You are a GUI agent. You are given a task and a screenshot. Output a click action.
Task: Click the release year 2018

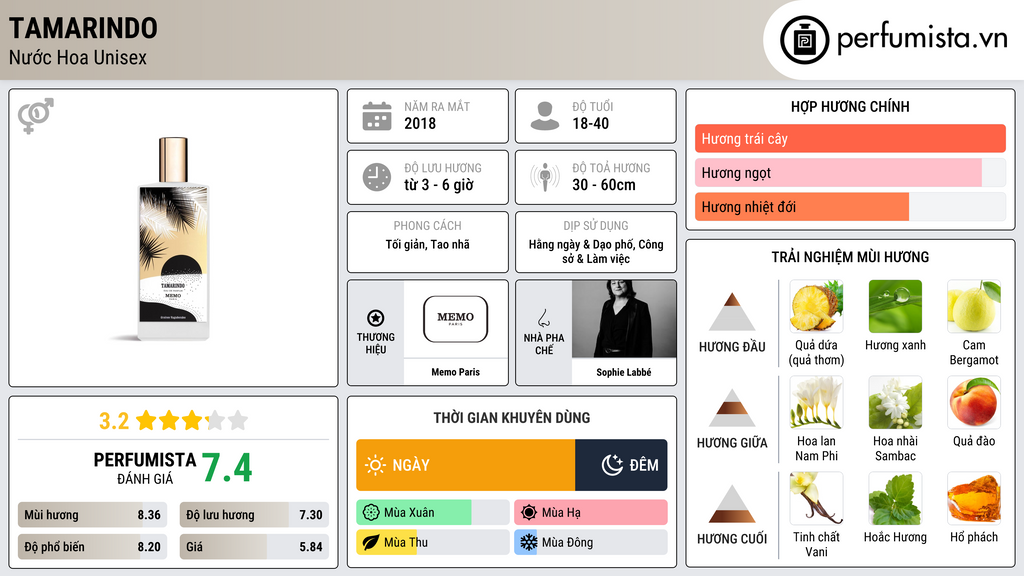(x=420, y=123)
